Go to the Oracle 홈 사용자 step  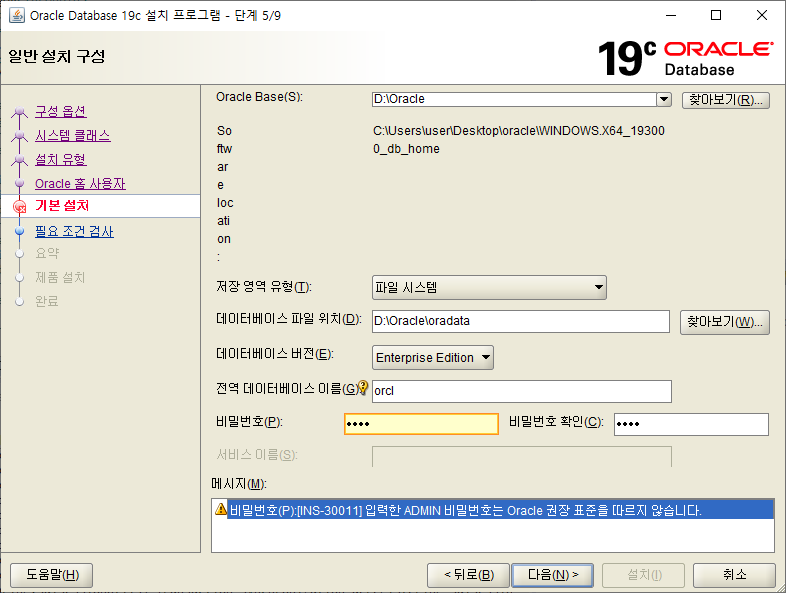click(80, 183)
